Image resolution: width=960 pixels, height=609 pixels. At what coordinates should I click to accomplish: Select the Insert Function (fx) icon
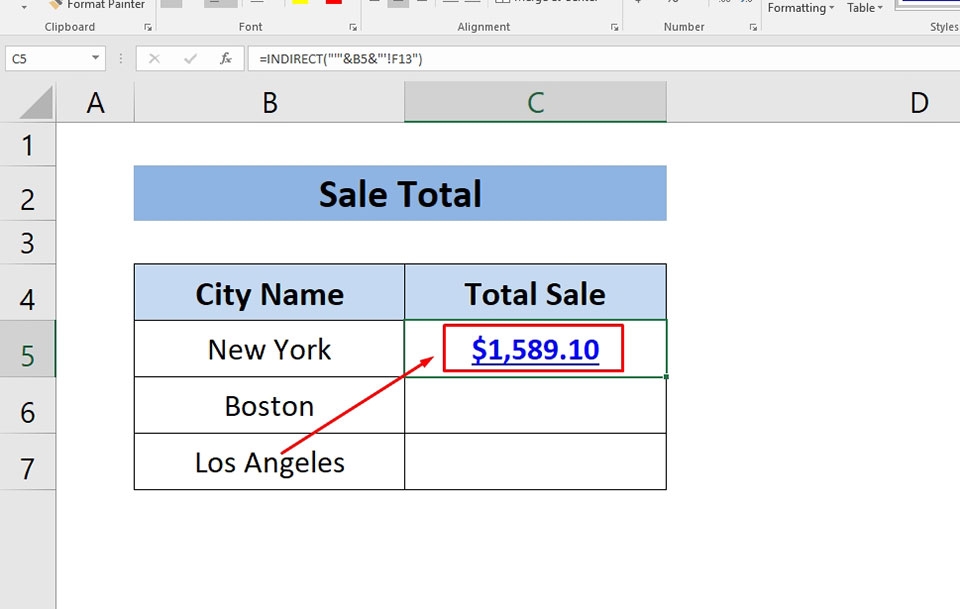pyautogui.click(x=225, y=58)
